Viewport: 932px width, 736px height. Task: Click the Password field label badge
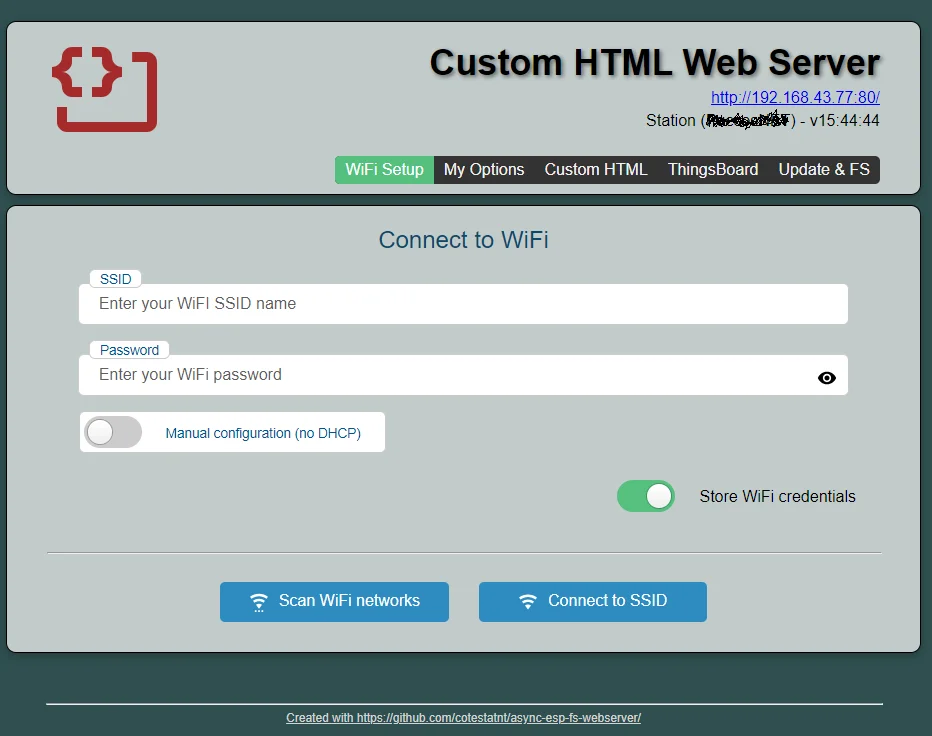[x=129, y=349]
